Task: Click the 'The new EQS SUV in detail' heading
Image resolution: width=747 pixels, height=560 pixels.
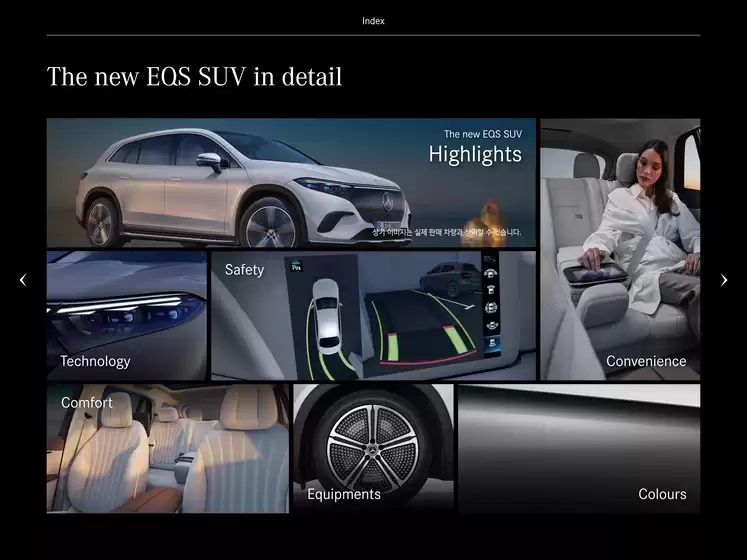Action: [194, 77]
